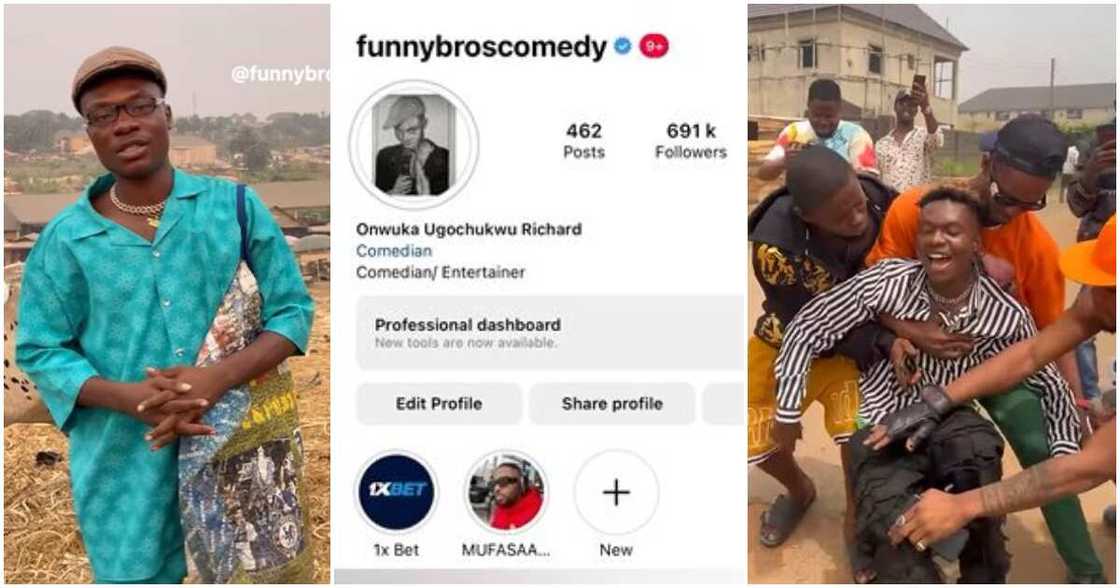Click the 'New tools are now available' text
Viewport: 1120px width, 588px height.
(466, 343)
